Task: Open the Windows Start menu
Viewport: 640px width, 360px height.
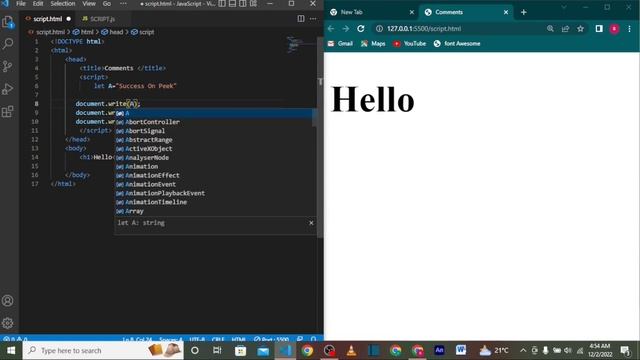Action: tap(11, 351)
